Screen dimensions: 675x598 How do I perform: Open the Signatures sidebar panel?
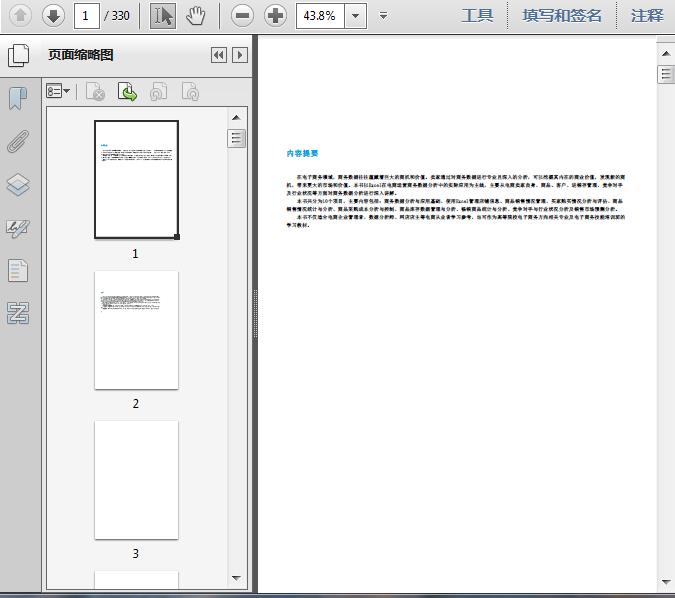click(18, 228)
